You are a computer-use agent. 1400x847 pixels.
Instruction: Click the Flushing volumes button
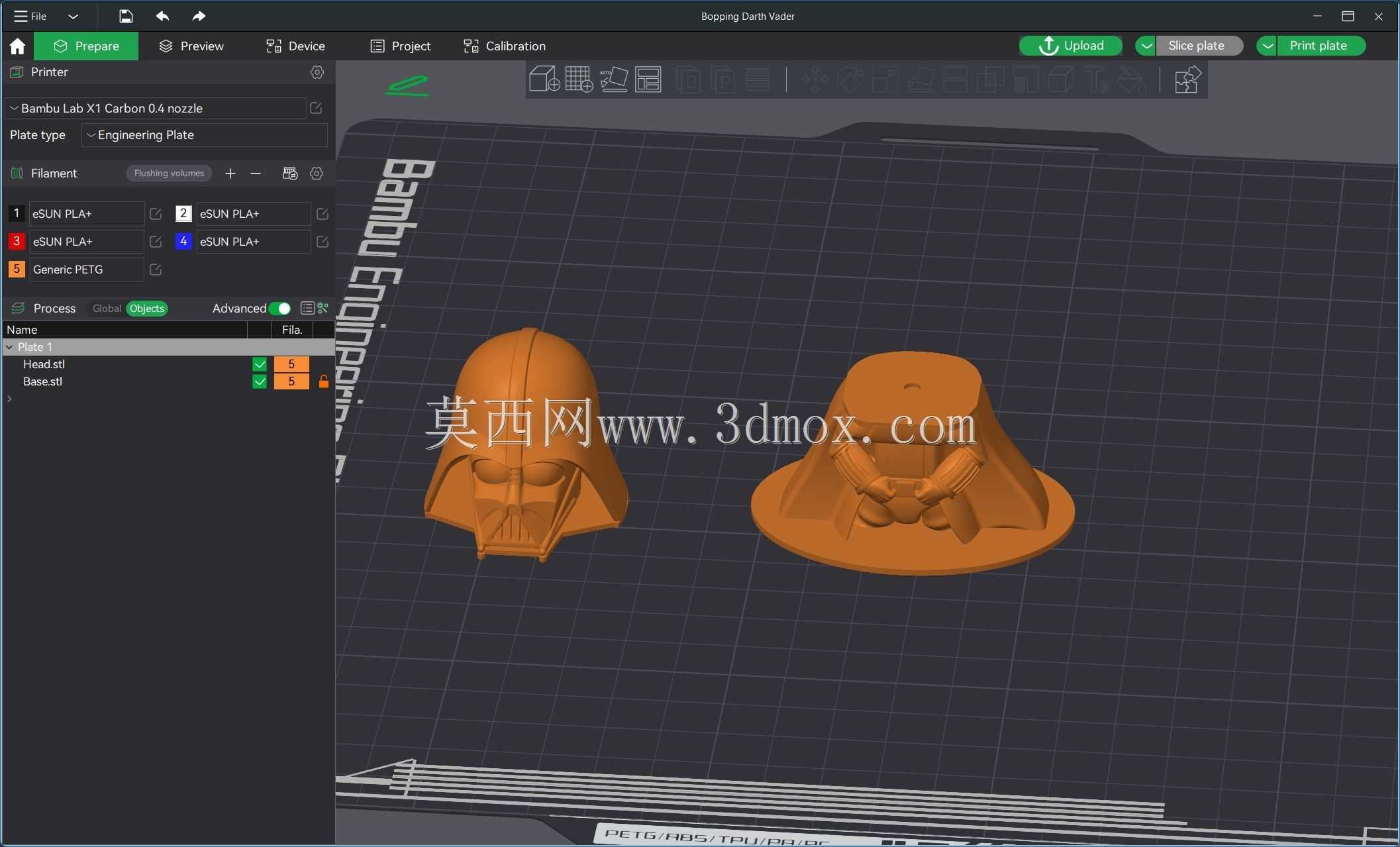click(x=169, y=174)
